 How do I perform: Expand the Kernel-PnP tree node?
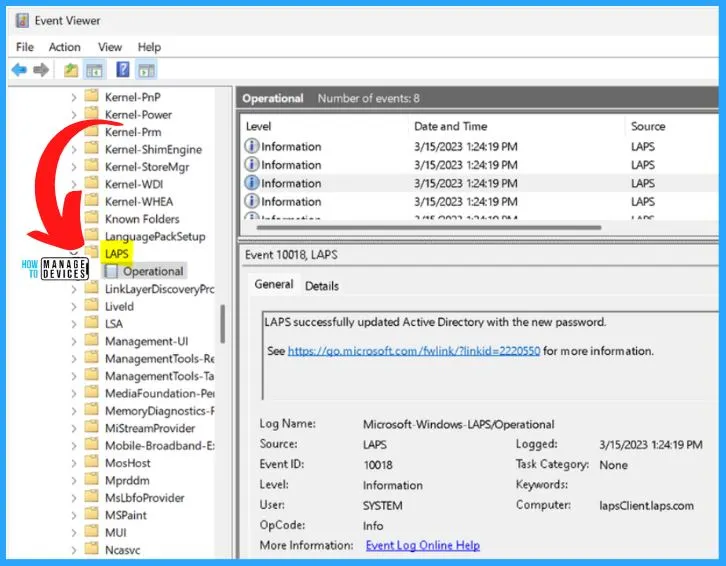(74, 97)
